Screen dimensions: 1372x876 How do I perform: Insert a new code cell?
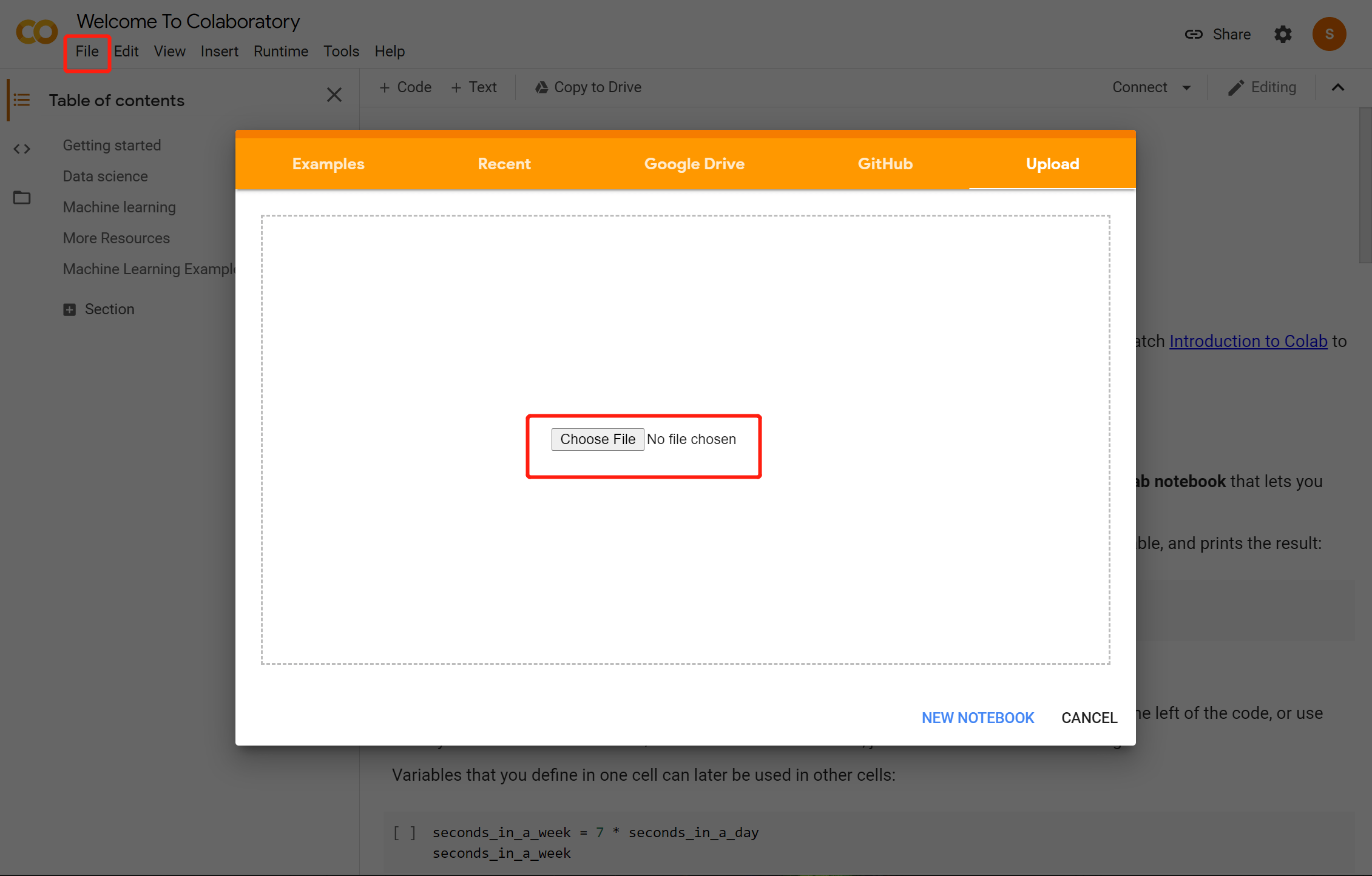[405, 87]
